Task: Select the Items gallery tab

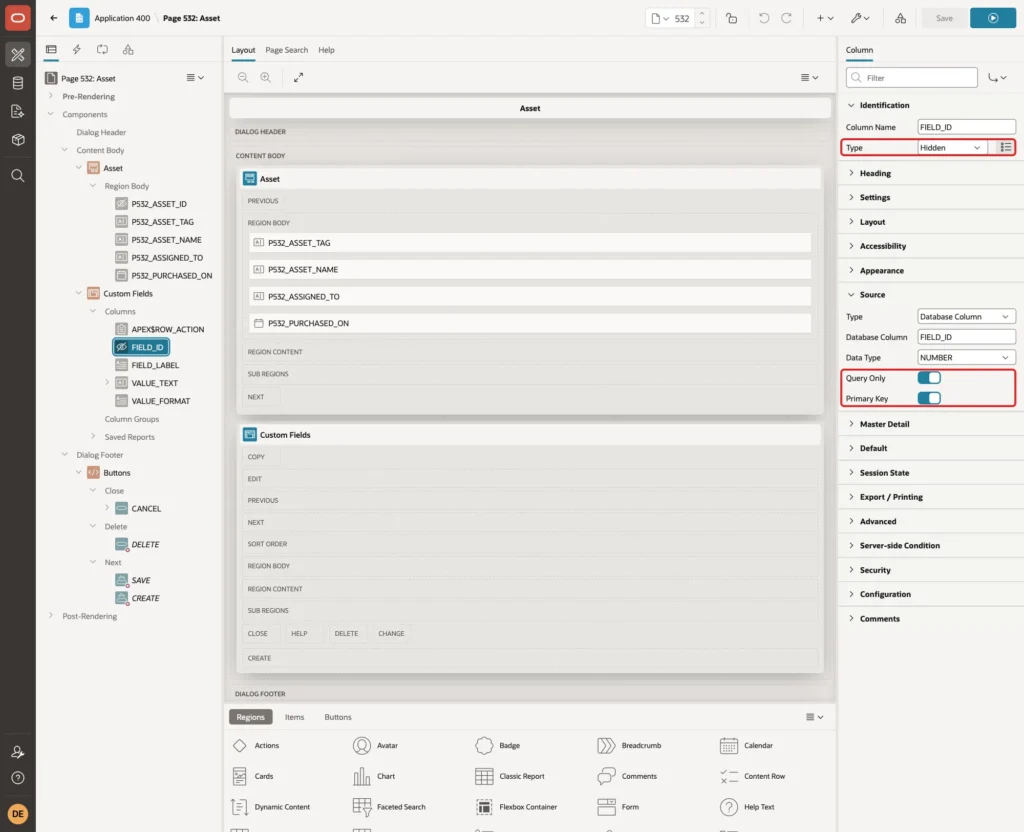Action: point(295,717)
